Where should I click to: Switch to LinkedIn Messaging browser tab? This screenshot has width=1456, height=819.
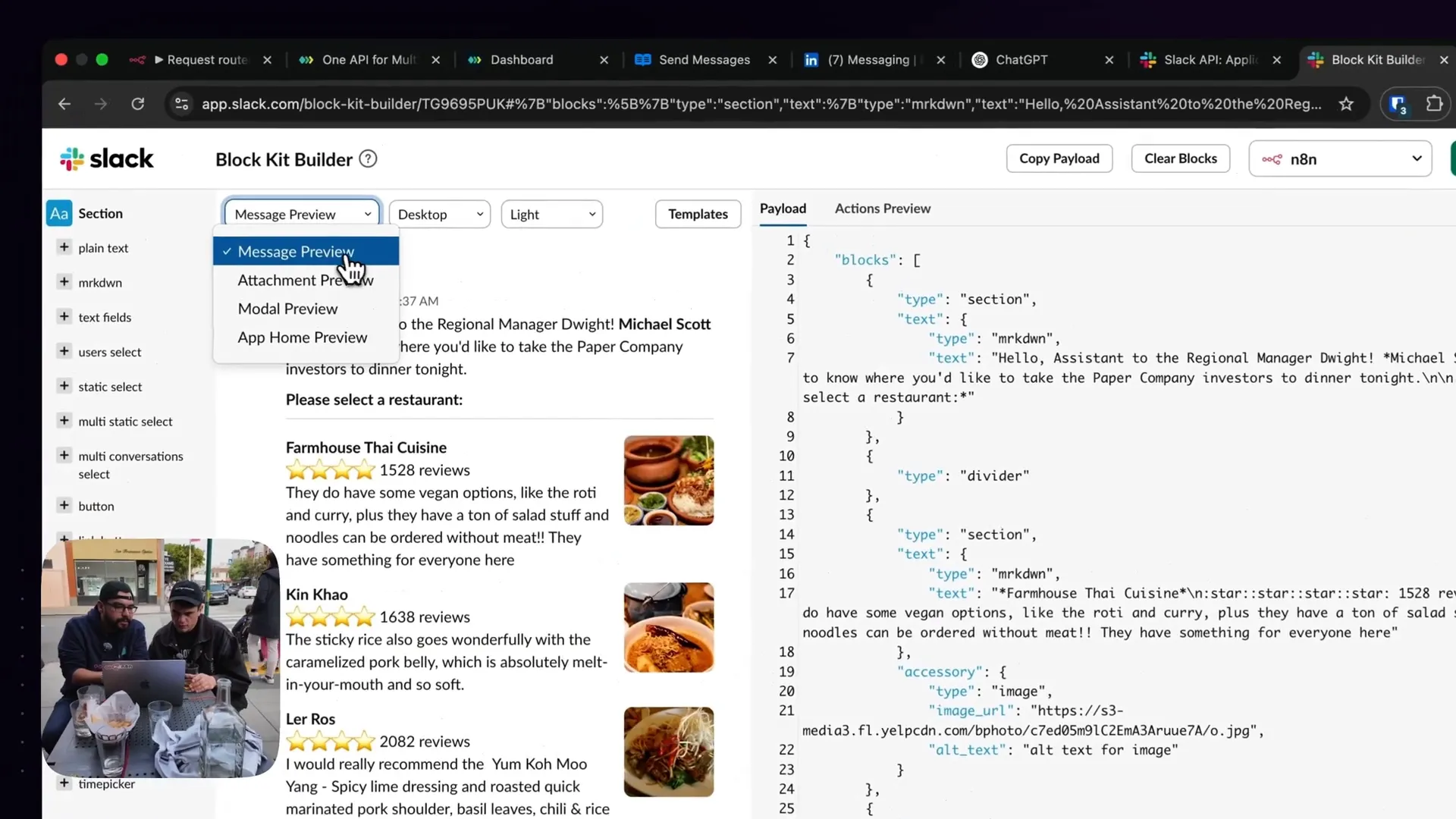(871, 60)
